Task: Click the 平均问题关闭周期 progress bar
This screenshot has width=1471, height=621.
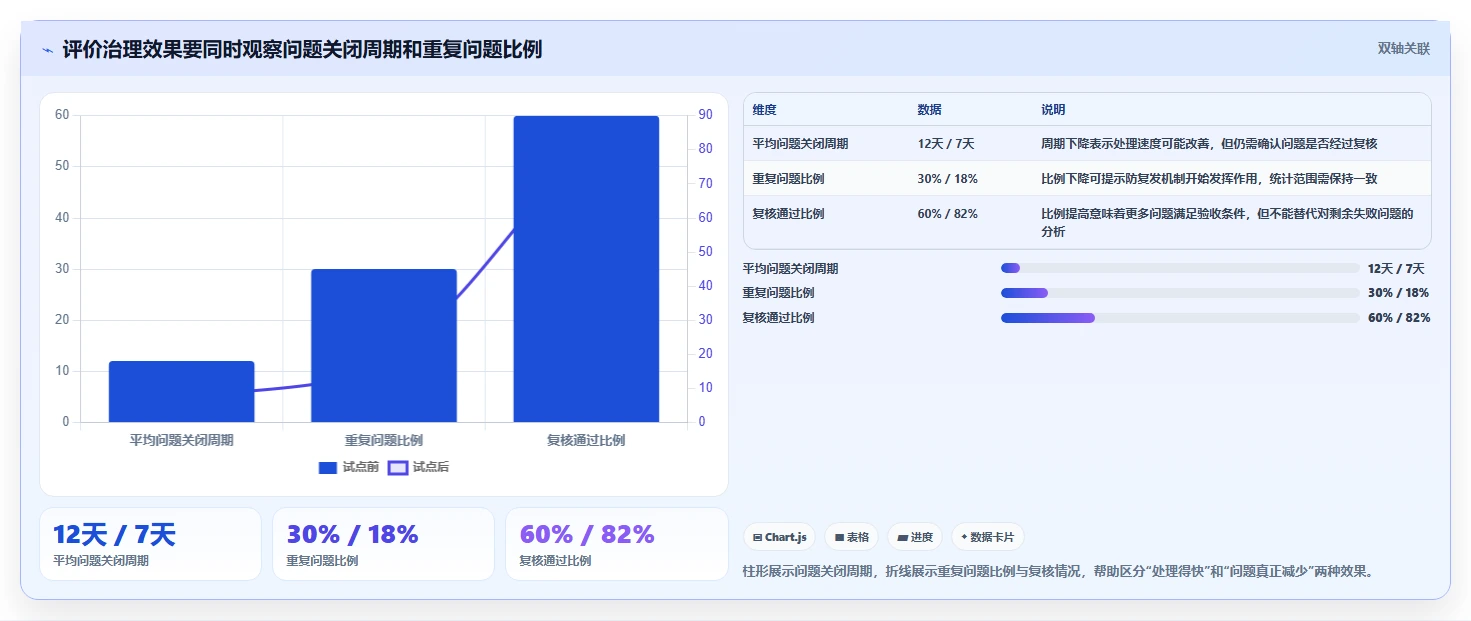Action: click(x=1180, y=268)
